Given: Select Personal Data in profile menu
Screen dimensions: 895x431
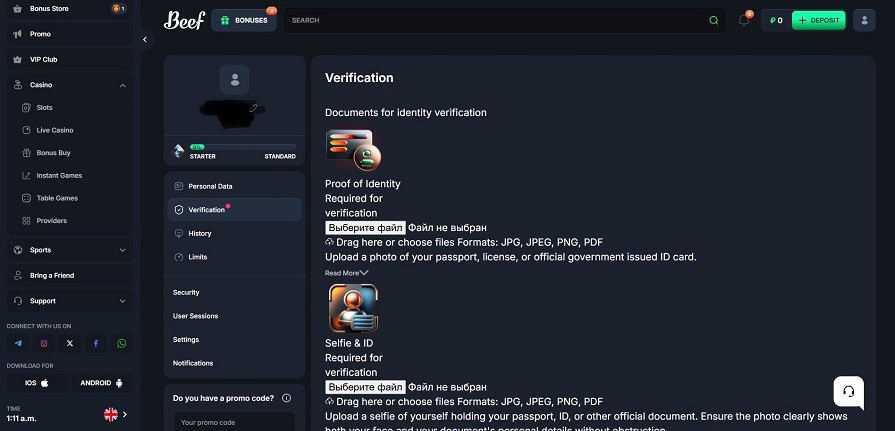Looking at the screenshot, I should pyautogui.click(x=210, y=186).
